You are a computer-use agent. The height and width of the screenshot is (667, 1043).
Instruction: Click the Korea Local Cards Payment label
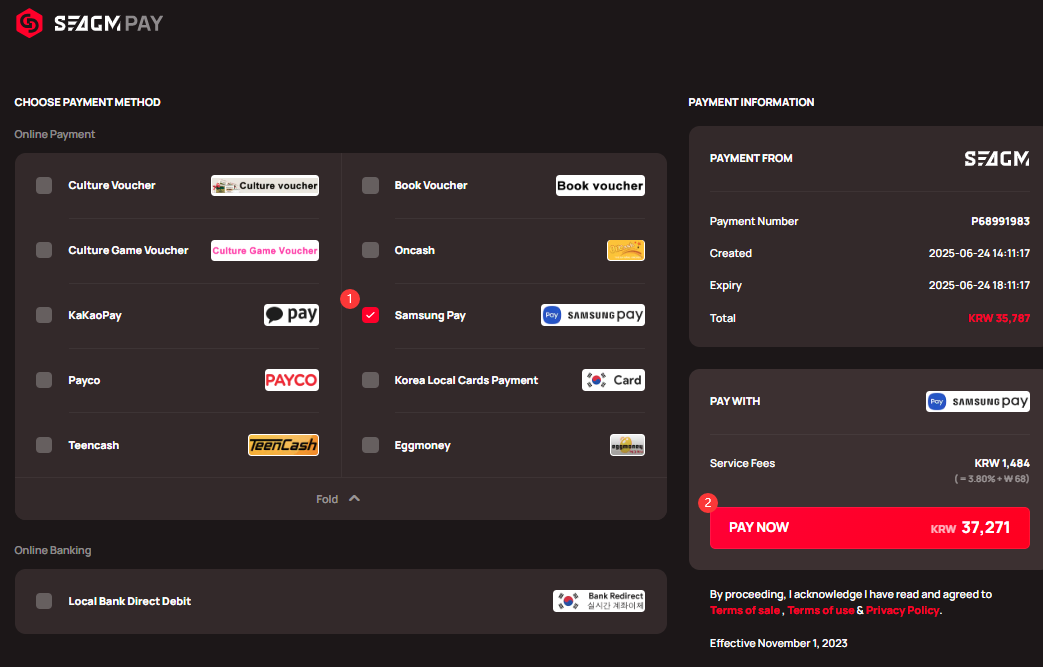pyautogui.click(x=466, y=380)
